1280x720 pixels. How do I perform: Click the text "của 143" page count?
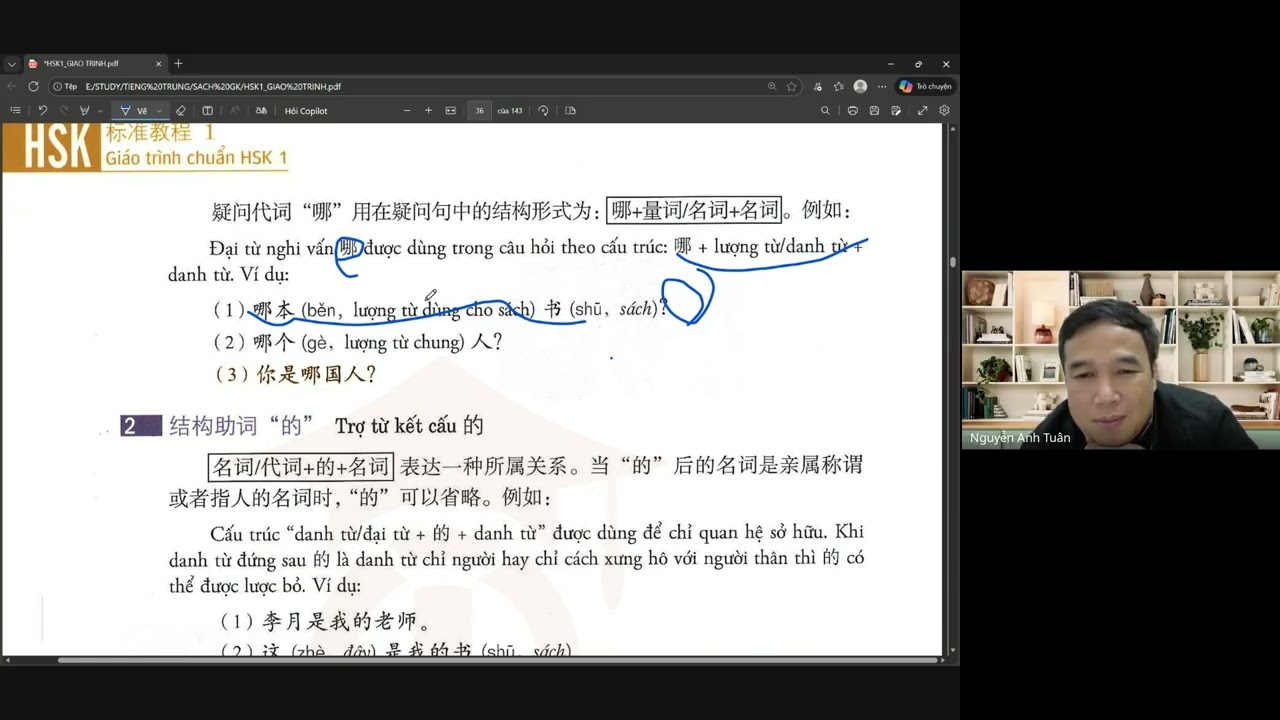tap(510, 111)
